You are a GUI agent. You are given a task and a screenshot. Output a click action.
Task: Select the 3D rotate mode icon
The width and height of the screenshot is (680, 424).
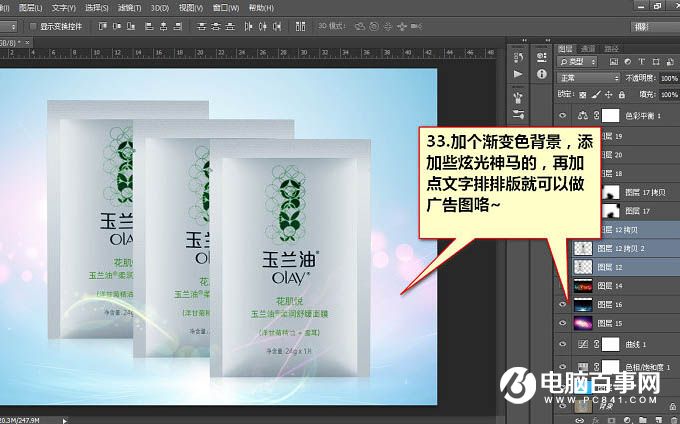[360, 26]
